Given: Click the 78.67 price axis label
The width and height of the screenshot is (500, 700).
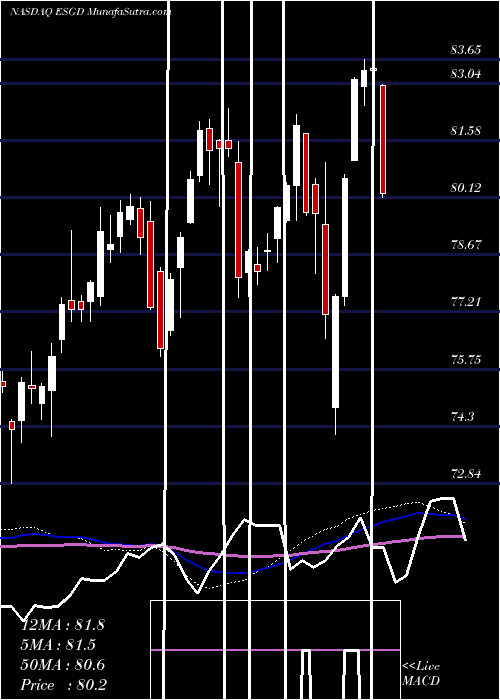Looking at the screenshot, I should (x=466, y=245).
